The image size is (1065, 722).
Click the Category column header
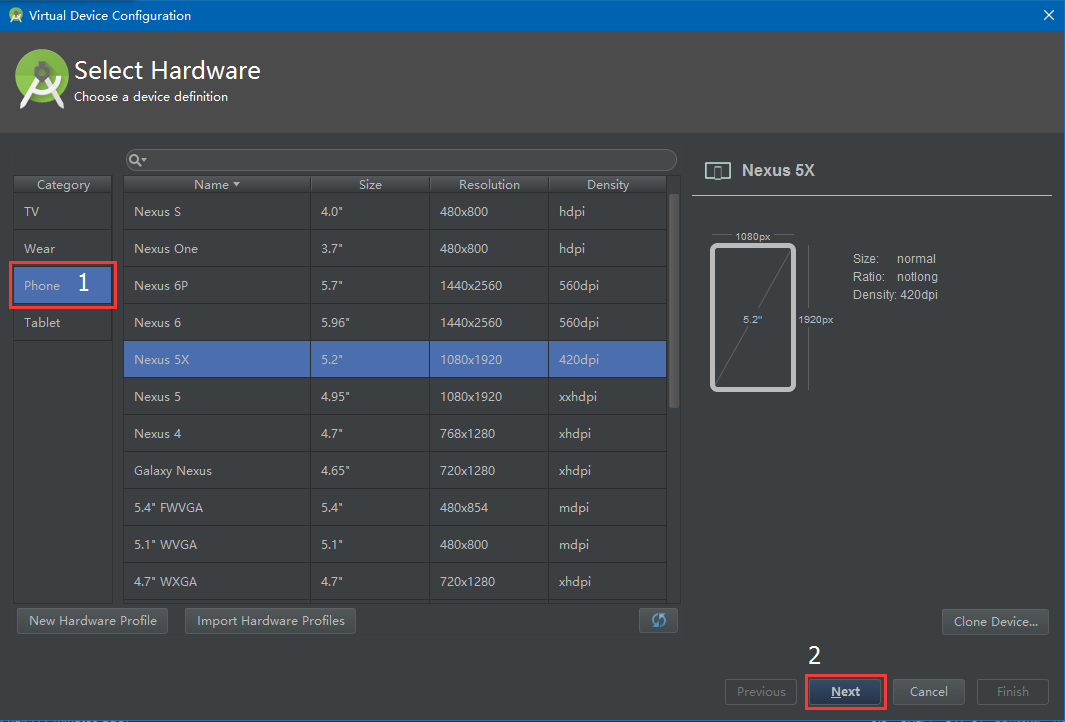pyautogui.click(x=62, y=184)
